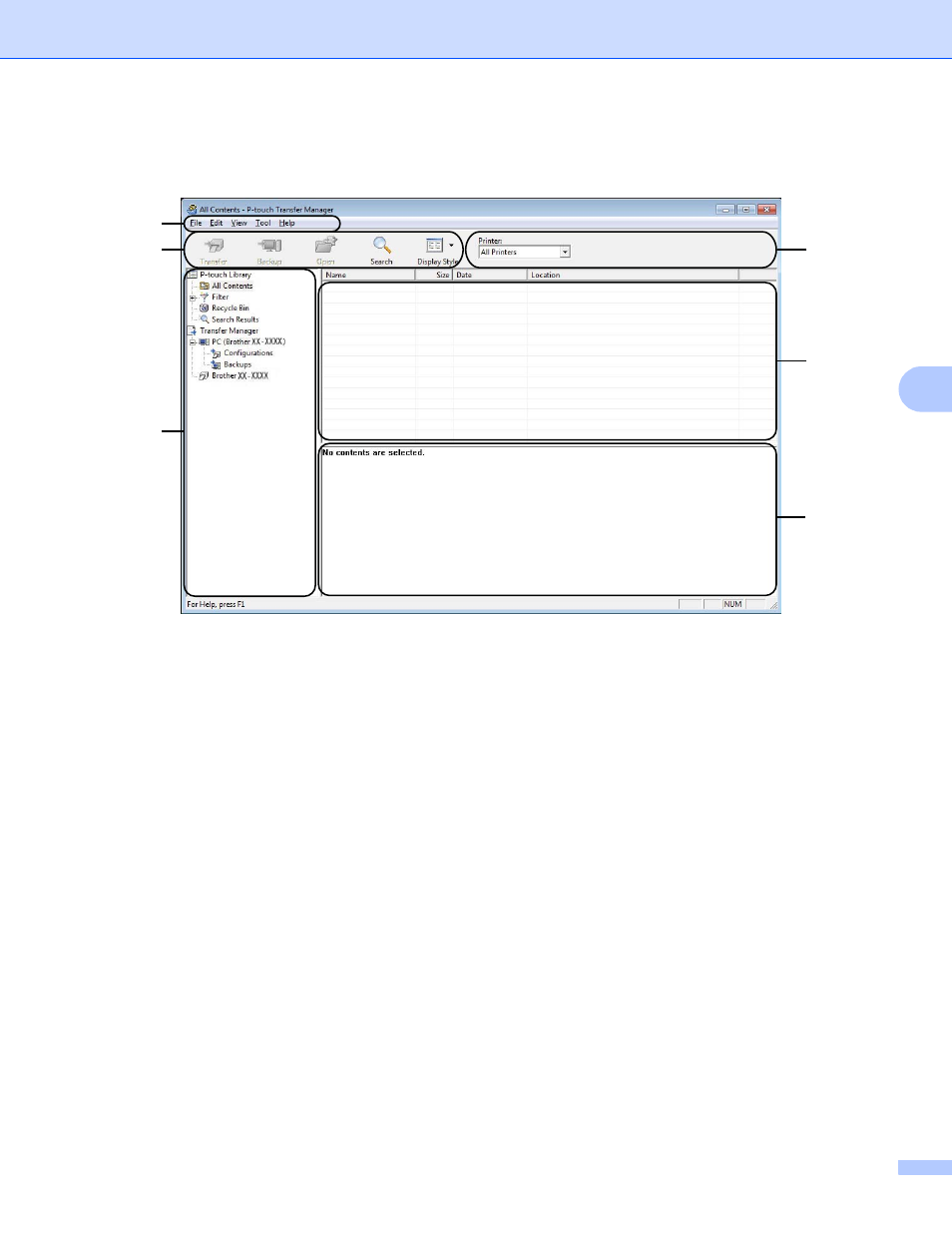Open the Display Style dropdown arrow
Screen dimensions: 952x1233
(x=451, y=246)
